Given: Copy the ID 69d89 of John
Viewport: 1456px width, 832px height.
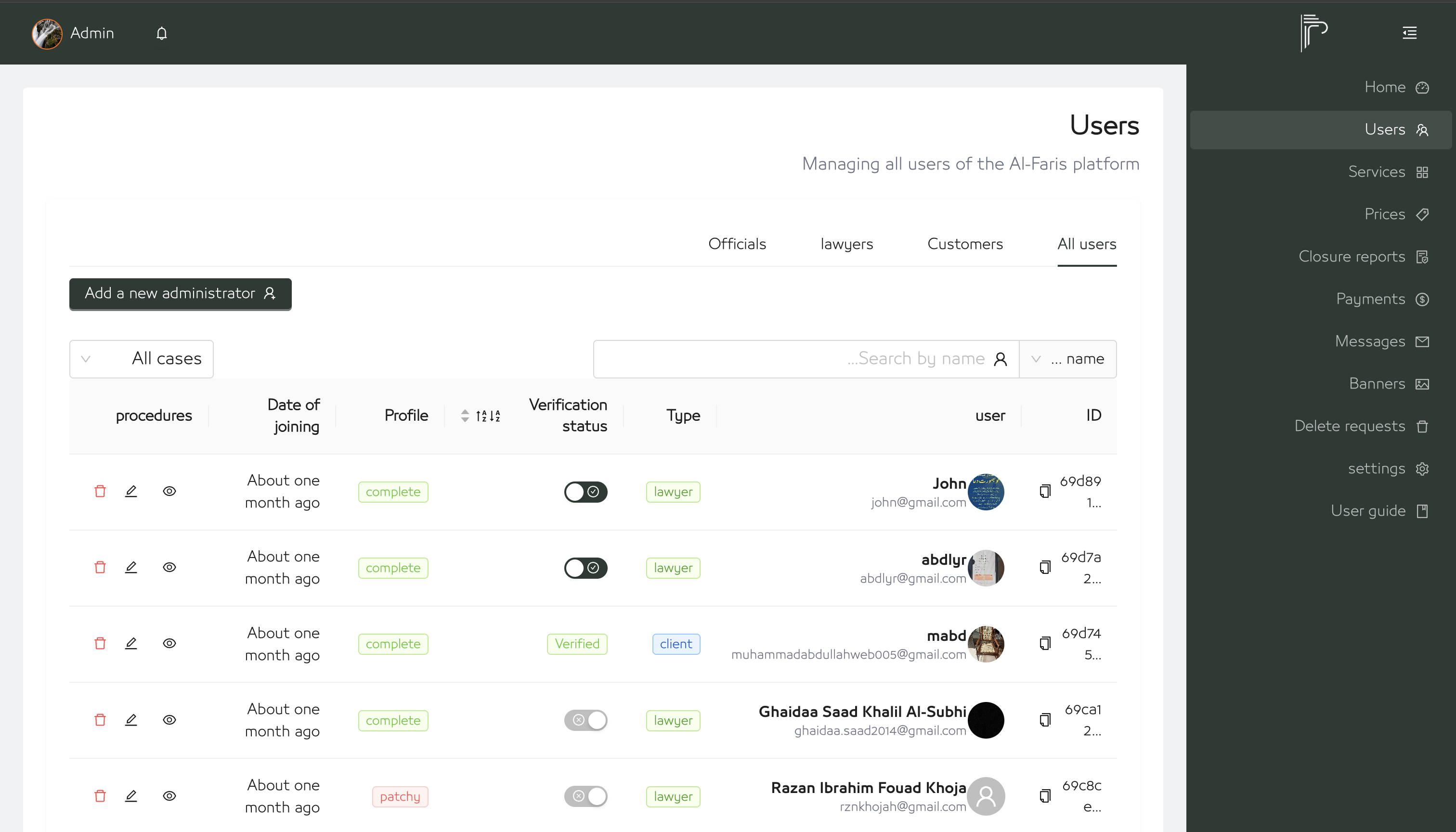Looking at the screenshot, I should click(x=1045, y=492).
